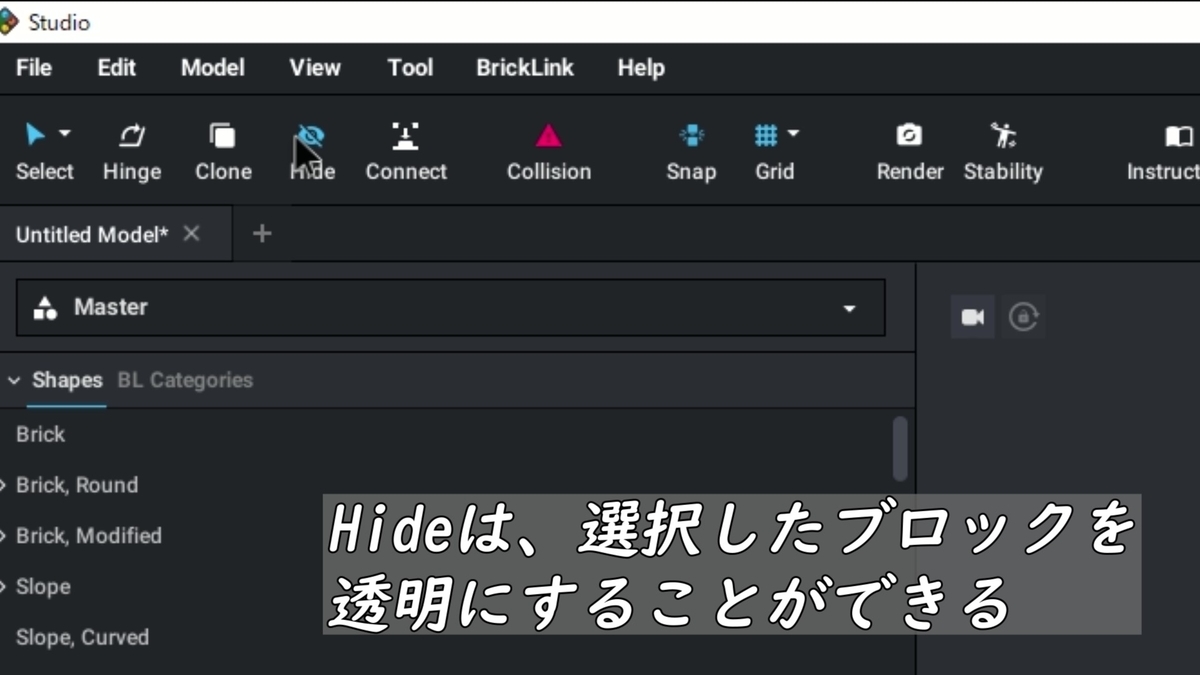Open the View menu

pyautogui.click(x=315, y=68)
